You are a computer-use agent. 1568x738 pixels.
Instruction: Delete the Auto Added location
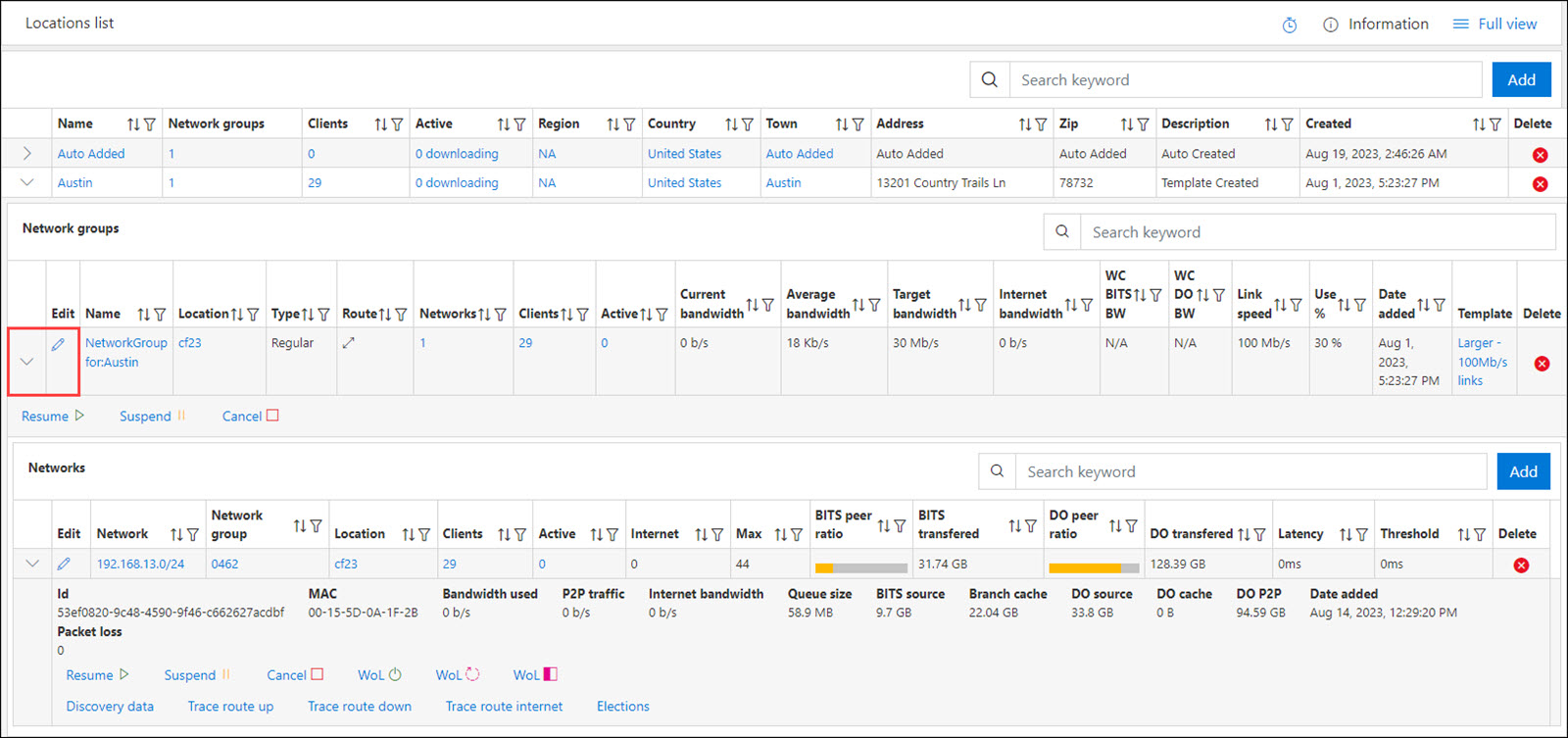(1540, 155)
